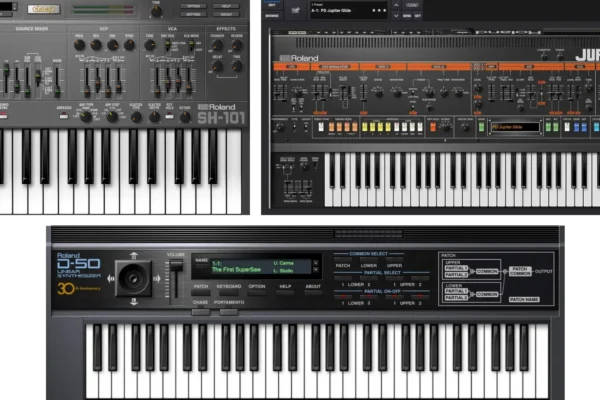The image size is (600, 400).
Task: Open HELP on the D-50 panel
Action: [x=285, y=293]
